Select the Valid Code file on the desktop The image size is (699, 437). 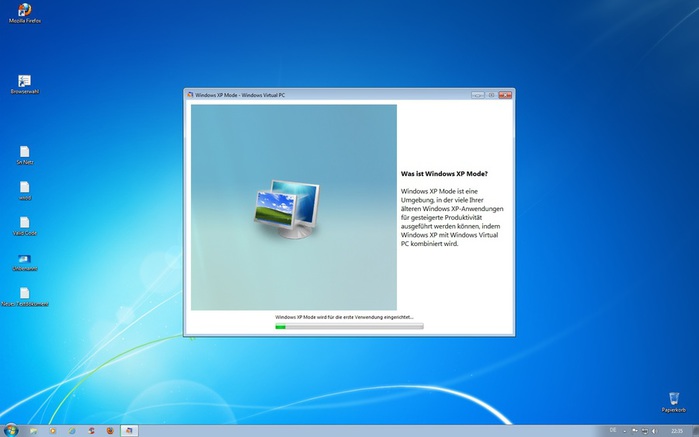point(25,226)
